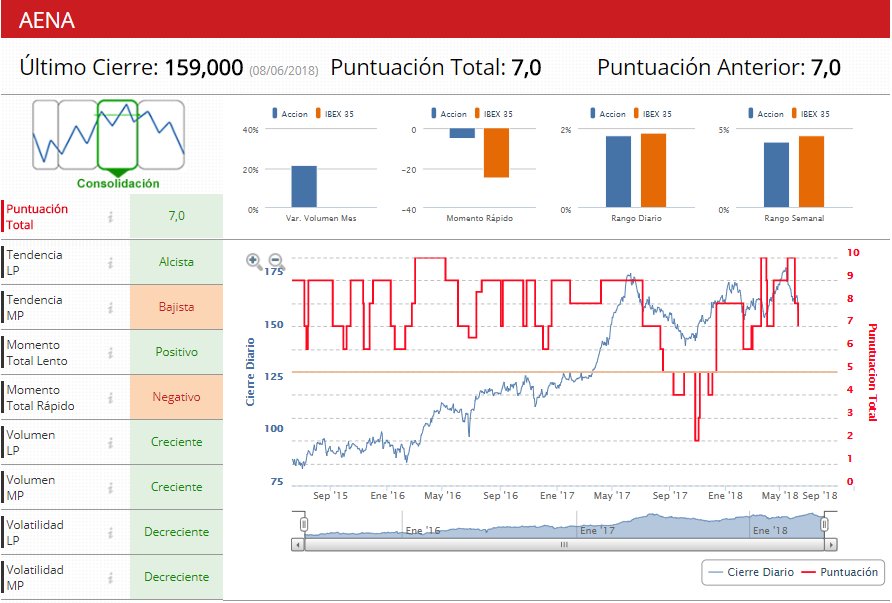Click the navigator scrollbar center grip
The width and height of the screenshot is (892, 603).
564,545
